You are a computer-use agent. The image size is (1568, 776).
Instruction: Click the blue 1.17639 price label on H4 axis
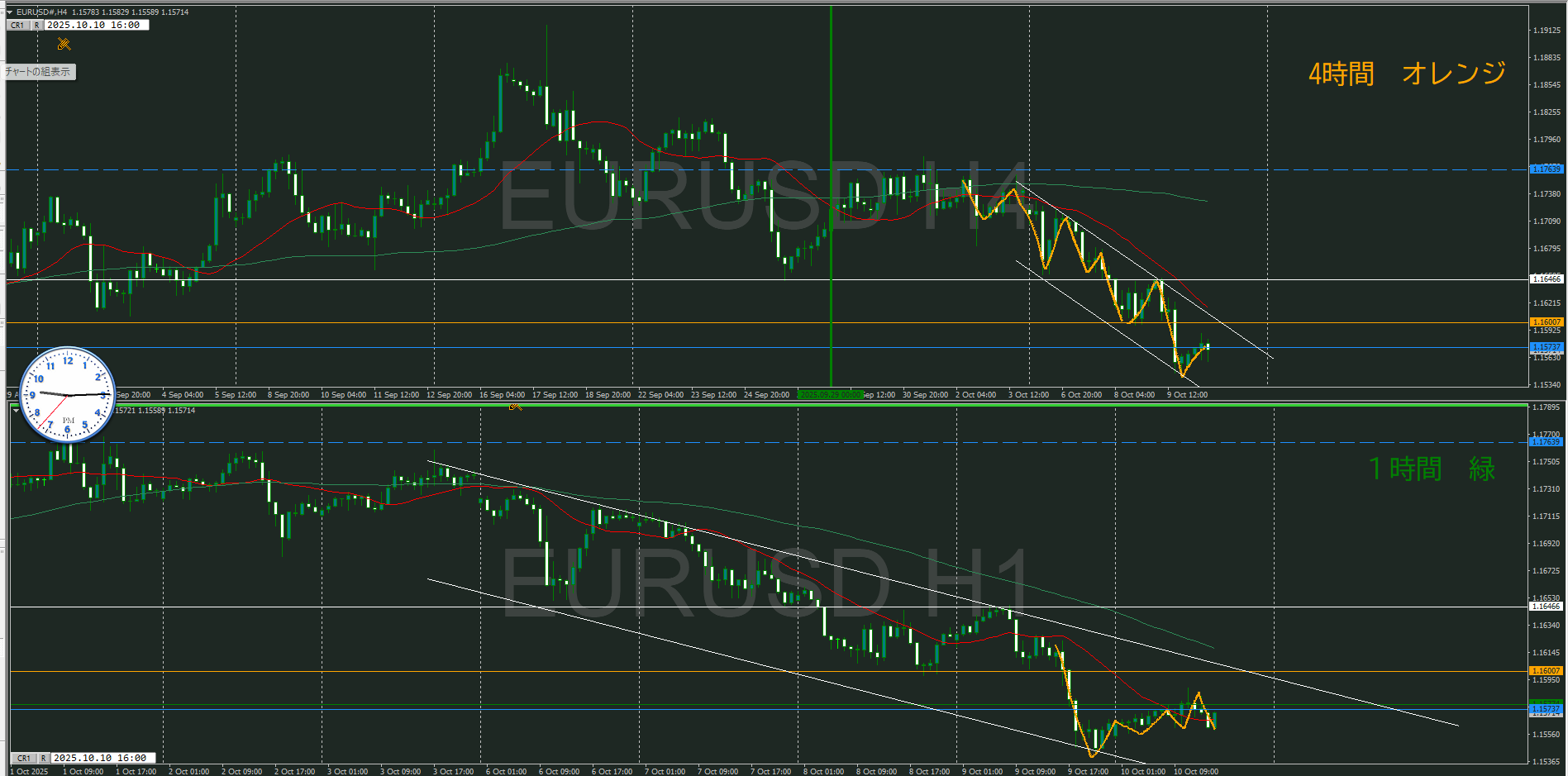click(1546, 169)
